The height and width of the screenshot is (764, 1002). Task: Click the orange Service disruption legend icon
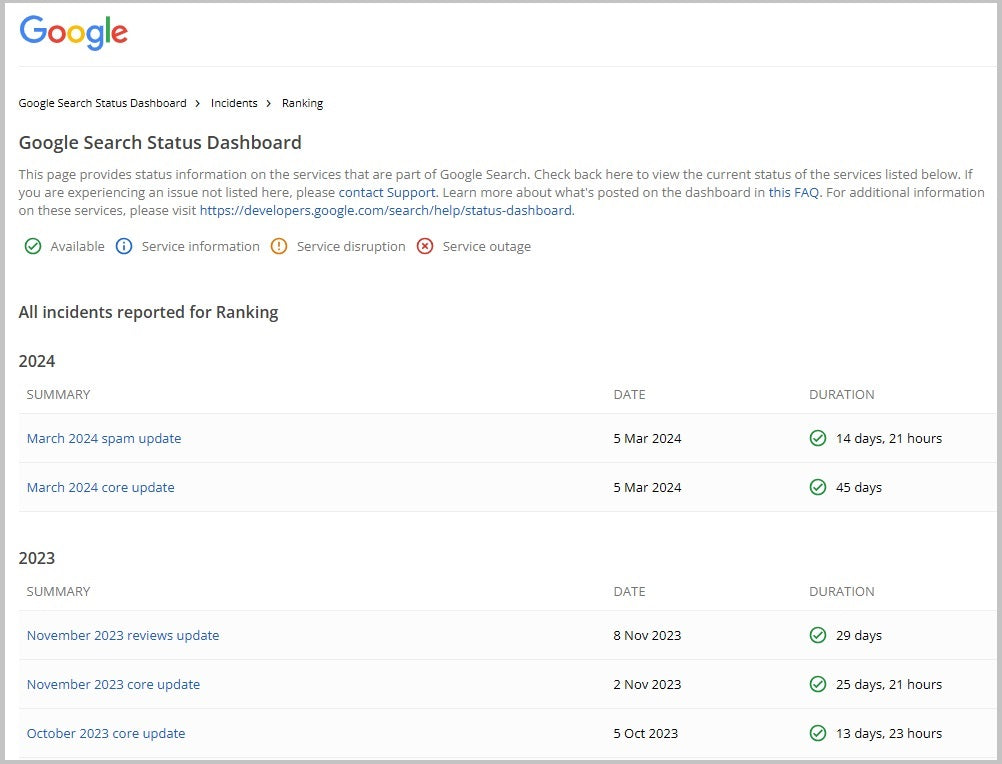[279, 247]
